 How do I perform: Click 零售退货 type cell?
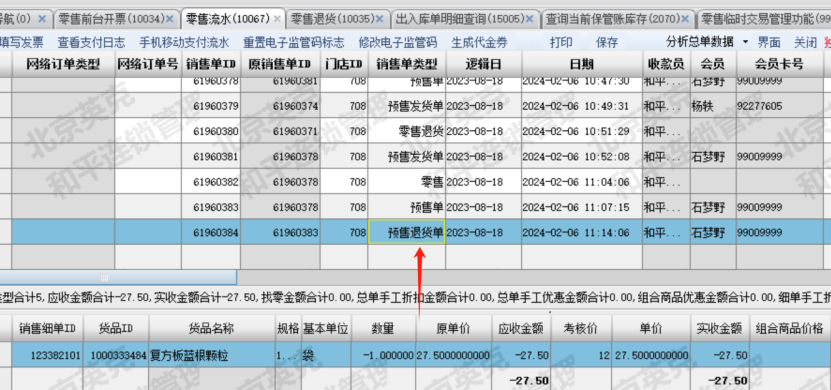[x=406, y=131]
